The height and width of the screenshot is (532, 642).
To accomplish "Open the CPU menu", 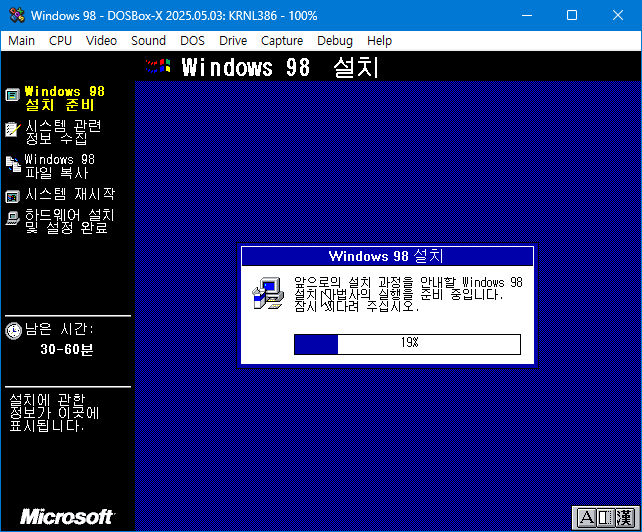I will pos(60,41).
